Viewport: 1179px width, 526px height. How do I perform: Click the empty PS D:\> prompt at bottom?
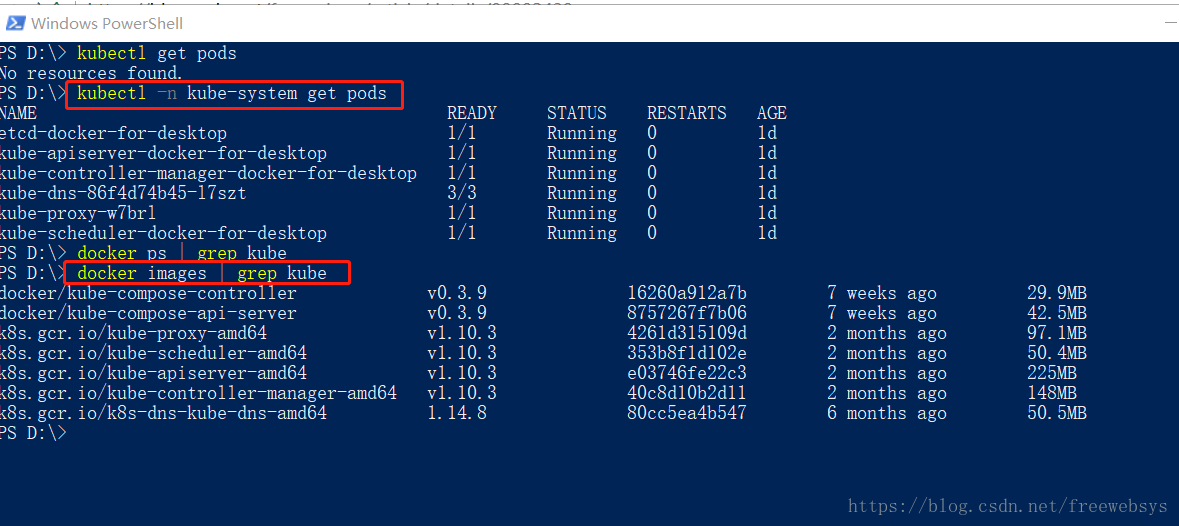[33, 433]
